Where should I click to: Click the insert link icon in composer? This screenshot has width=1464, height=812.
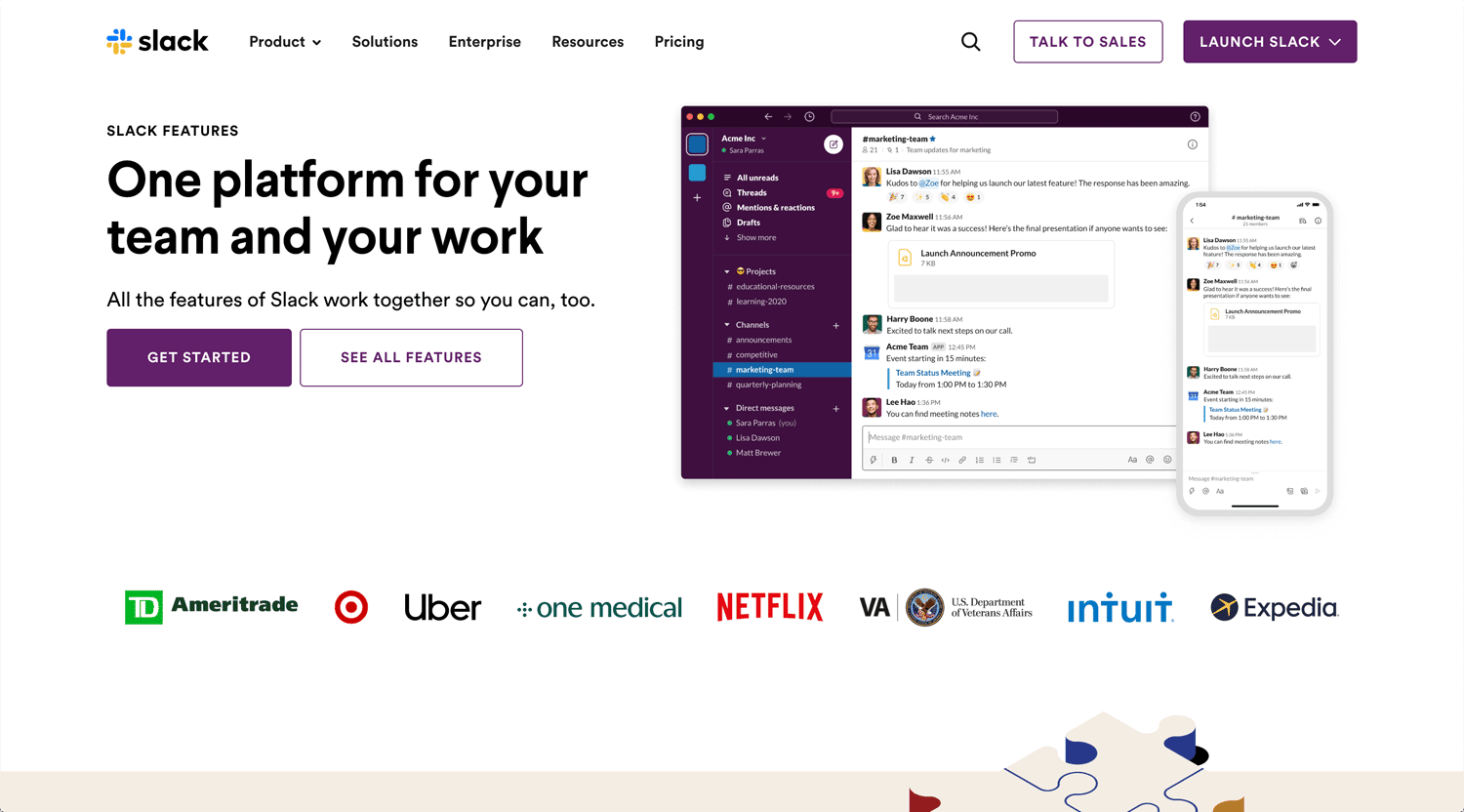tap(962, 460)
